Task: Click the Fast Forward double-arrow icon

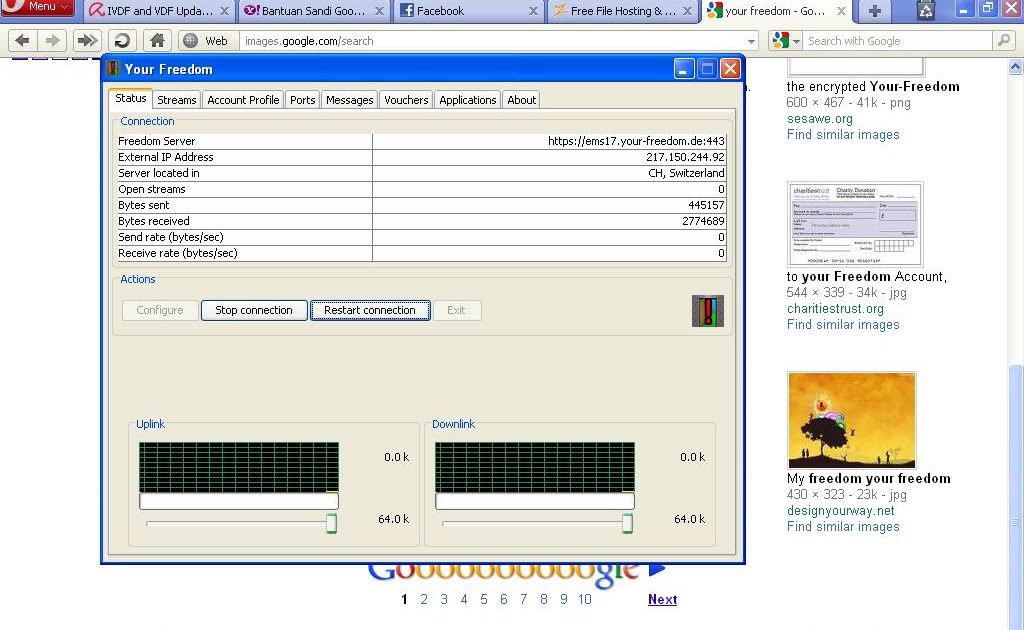Action: [x=87, y=40]
